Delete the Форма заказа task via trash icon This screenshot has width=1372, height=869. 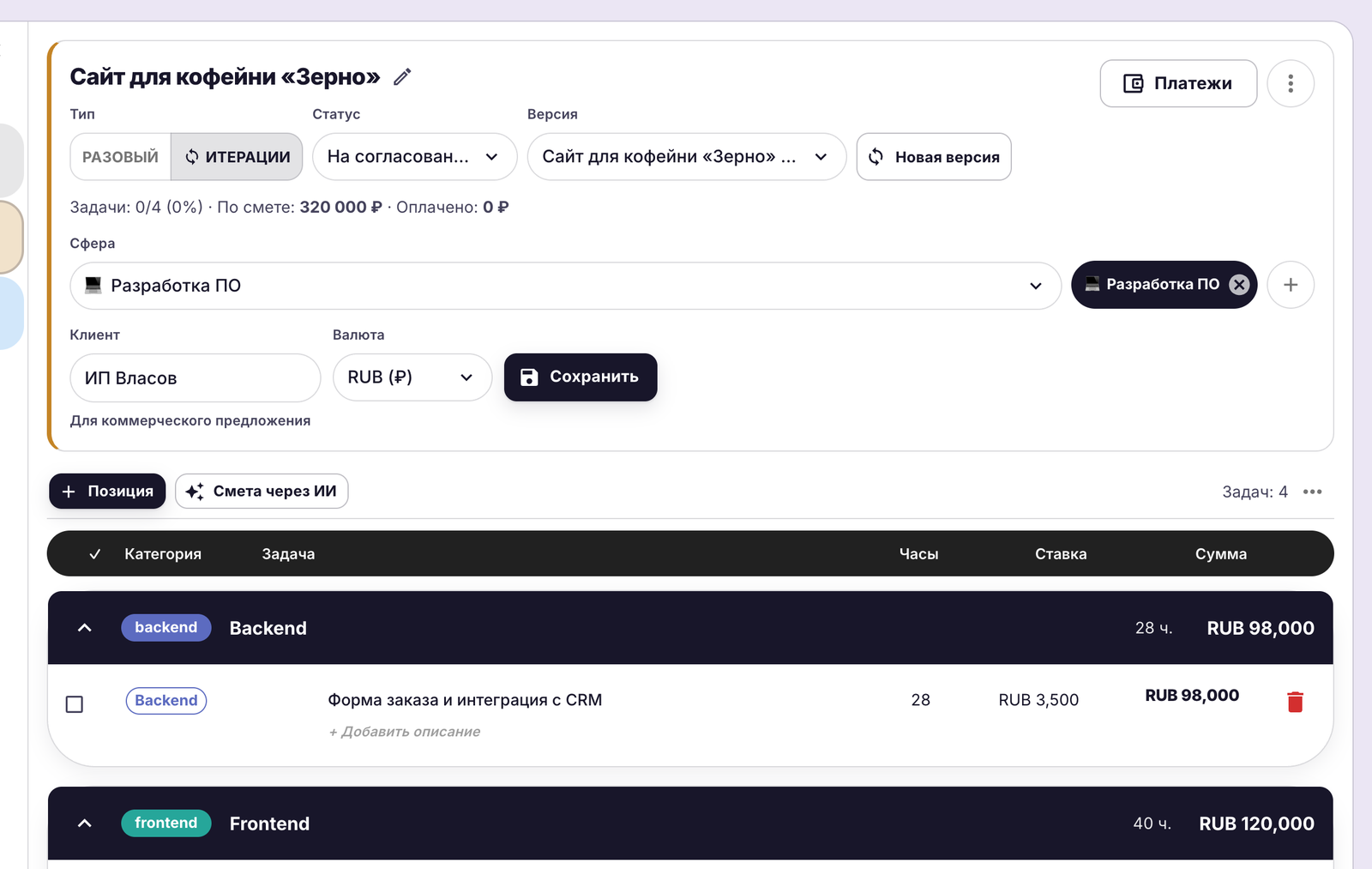click(x=1295, y=702)
